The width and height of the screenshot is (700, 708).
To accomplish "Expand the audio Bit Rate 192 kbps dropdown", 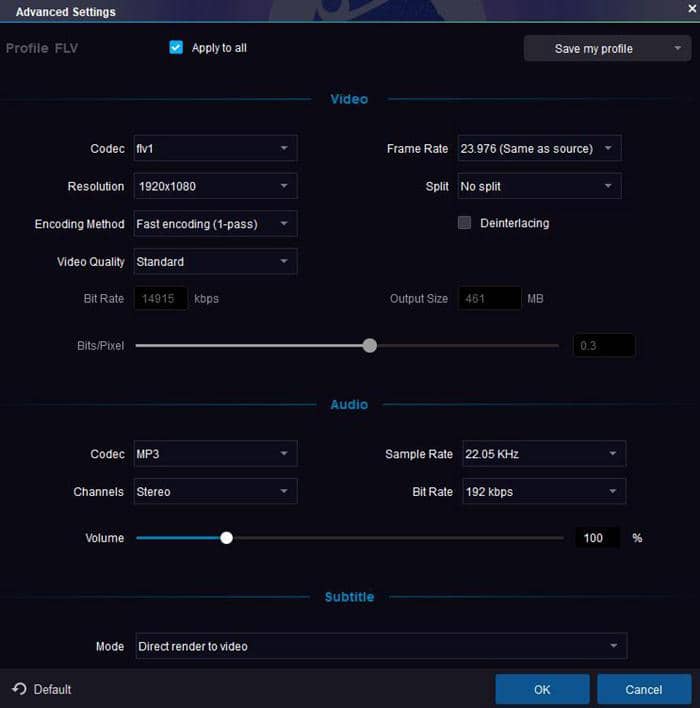I will pos(542,492).
